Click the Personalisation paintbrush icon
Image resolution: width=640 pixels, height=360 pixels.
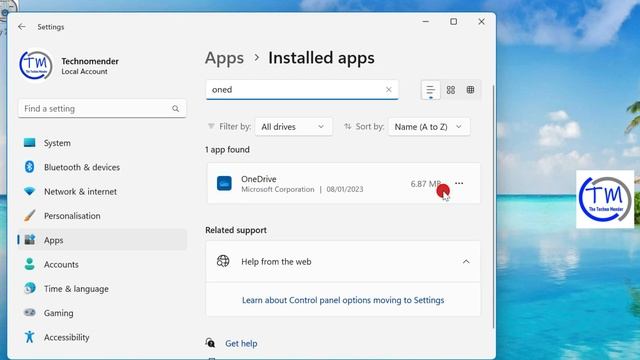(29, 216)
